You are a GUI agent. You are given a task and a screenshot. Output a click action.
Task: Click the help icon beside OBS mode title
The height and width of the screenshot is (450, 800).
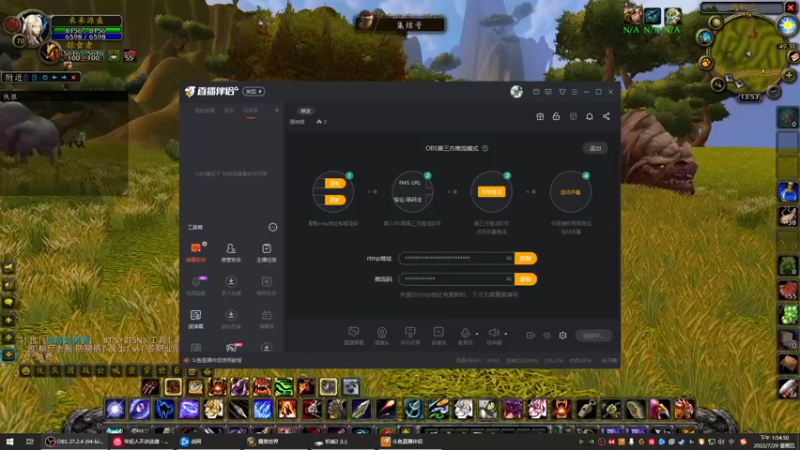(485, 148)
